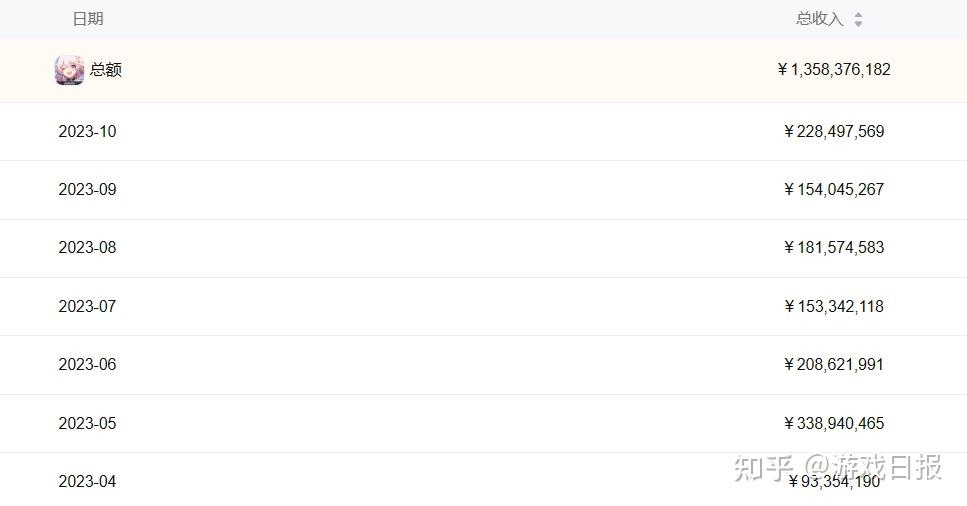Click the 日期 column header
The width and height of the screenshot is (967, 506).
88,19
